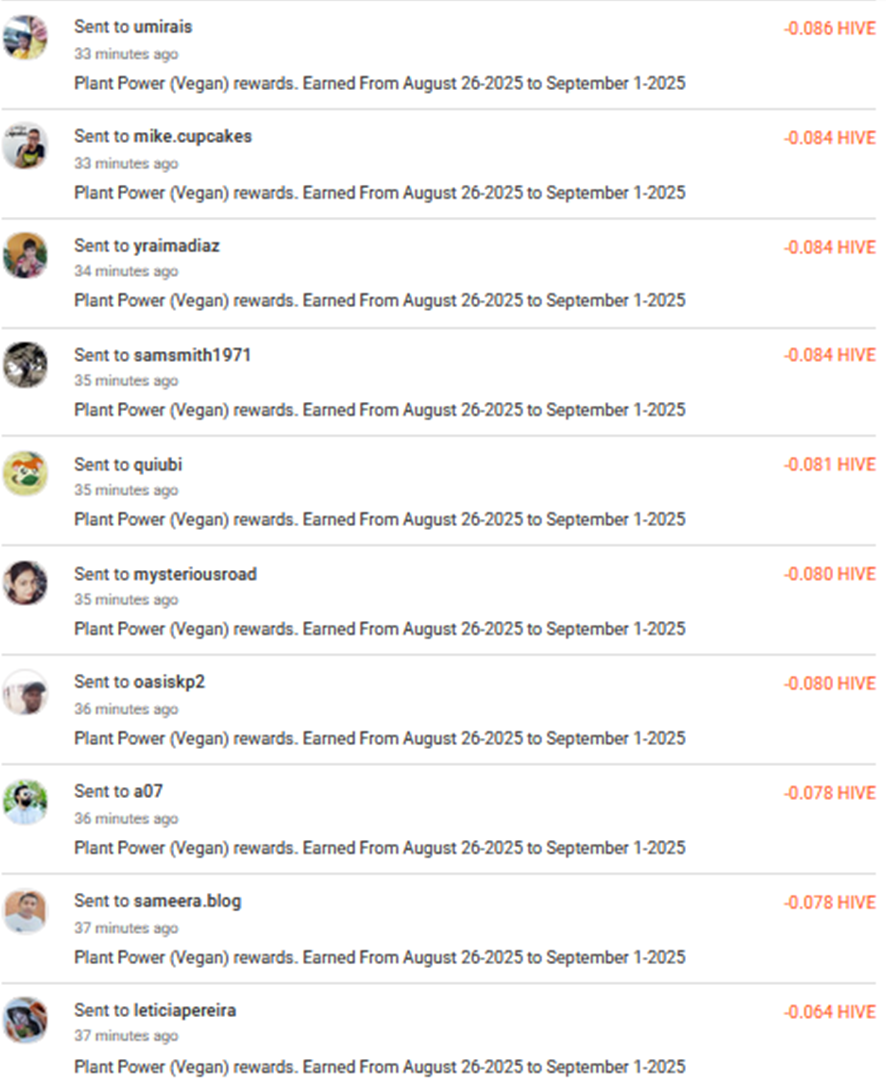Open the umirais username link
This screenshot has width=886, height=1086.
coord(163,27)
